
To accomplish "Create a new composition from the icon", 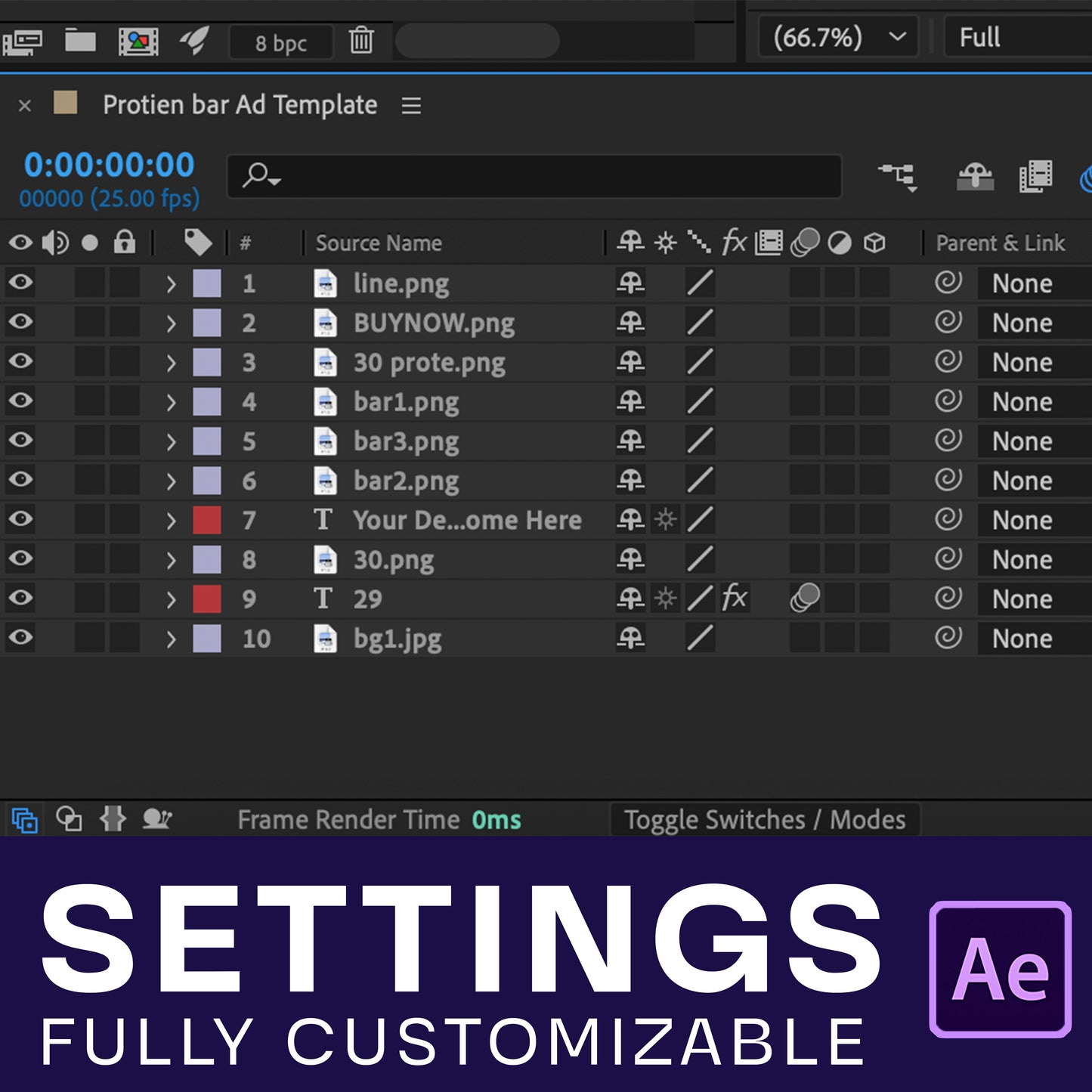I will pos(138,41).
